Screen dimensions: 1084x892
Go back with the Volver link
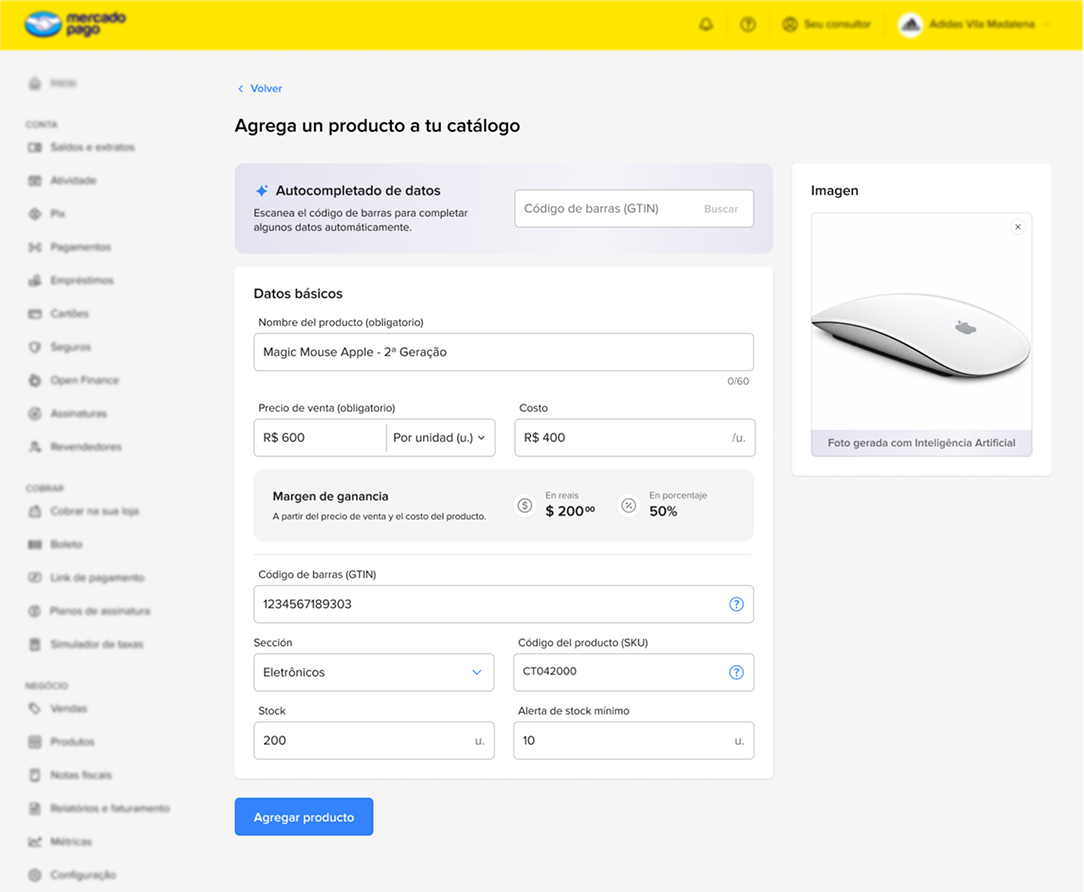pos(260,89)
